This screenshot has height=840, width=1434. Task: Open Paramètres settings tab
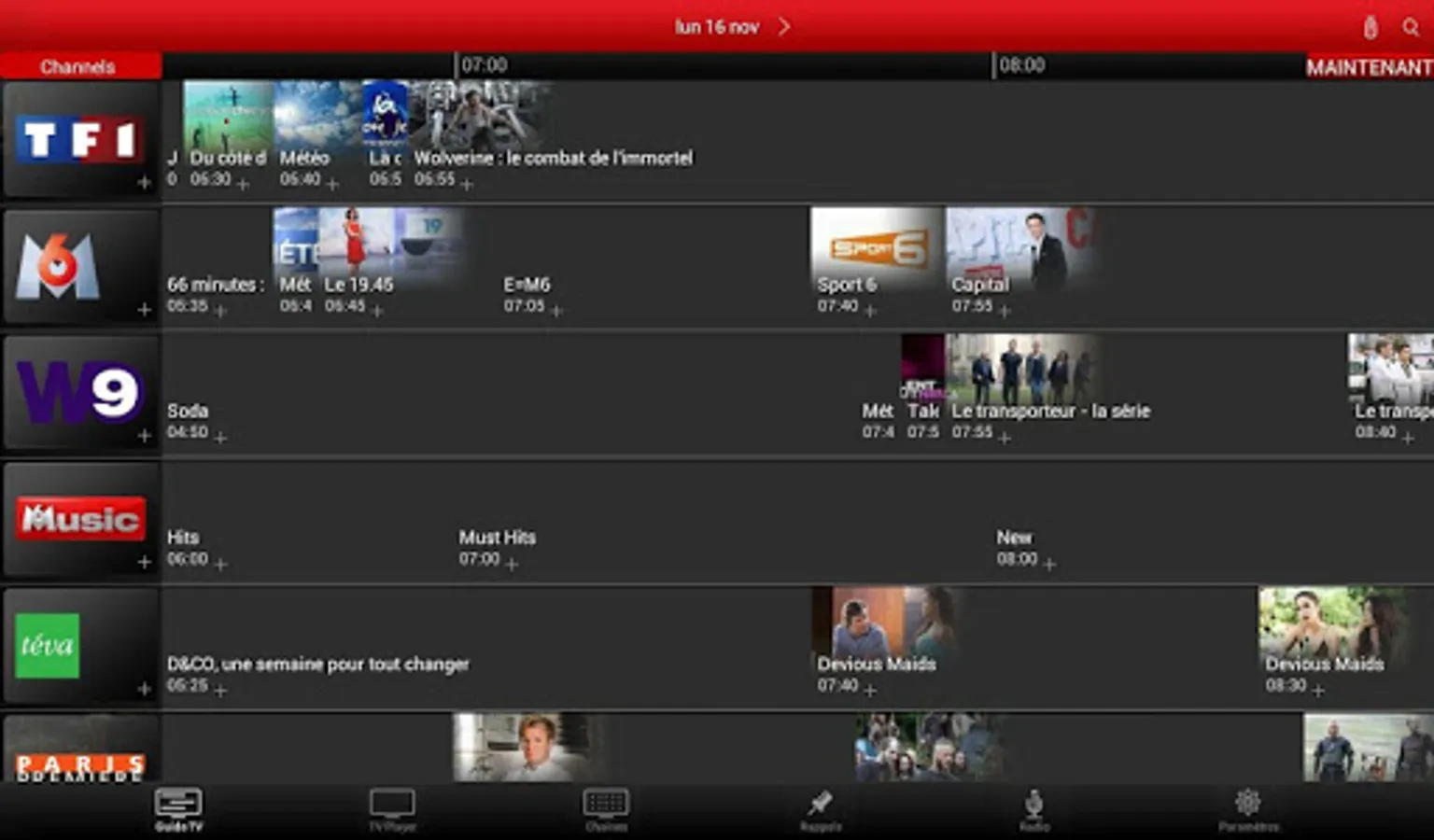pos(1248,810)
